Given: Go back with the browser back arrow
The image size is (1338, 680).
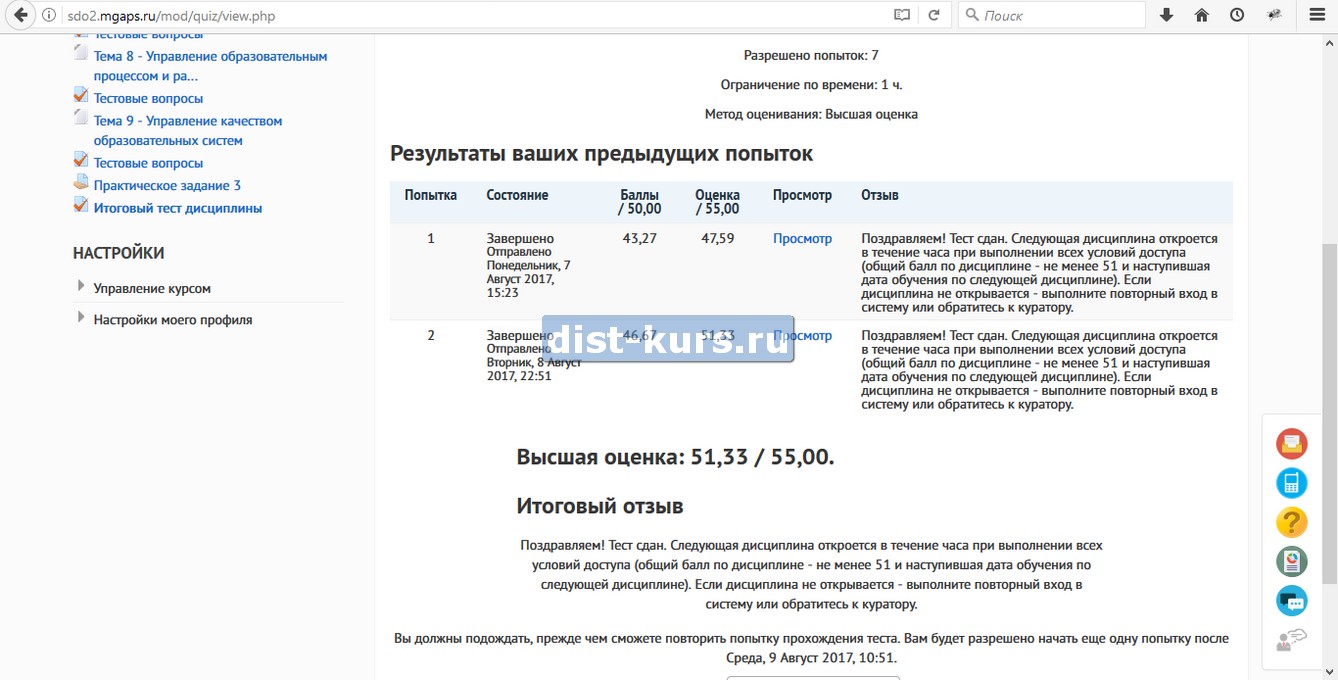Looking at the screenshot, I should tap(20, 15).
